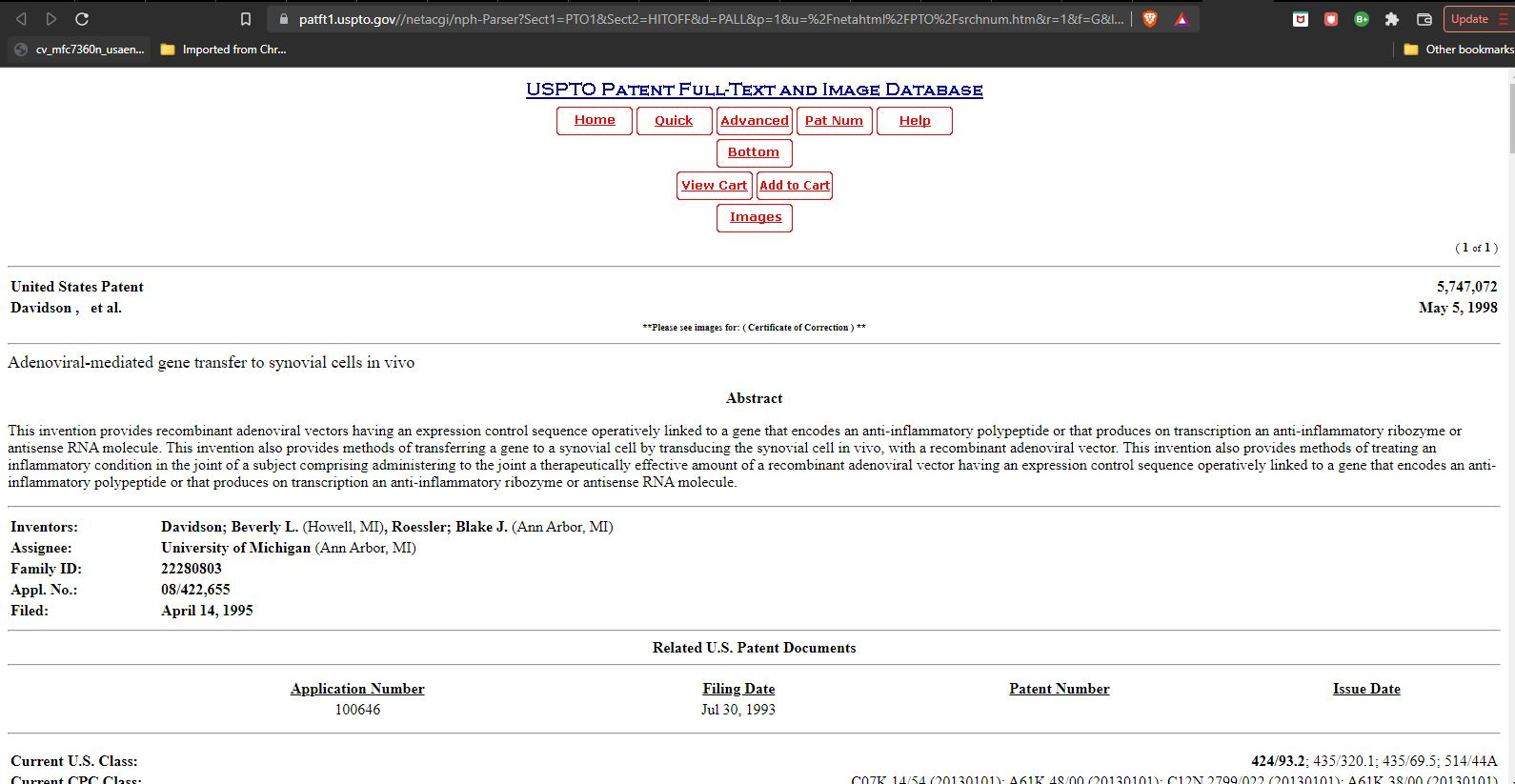
Task: Click the Update browser button
Action: pyautogui.click(x=1478, y=19)
